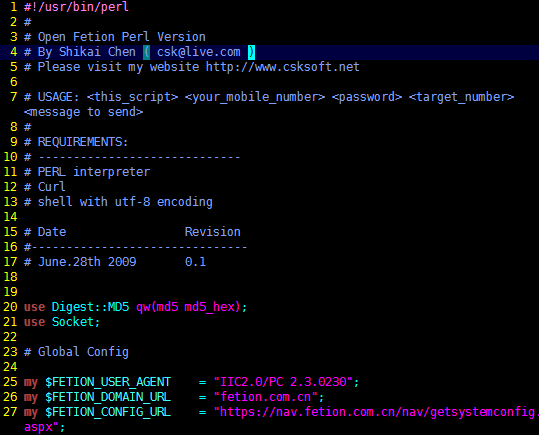Click the "fetion.com.cn" string value
Screen dimensions: 539x435
(x=265, y=397)
